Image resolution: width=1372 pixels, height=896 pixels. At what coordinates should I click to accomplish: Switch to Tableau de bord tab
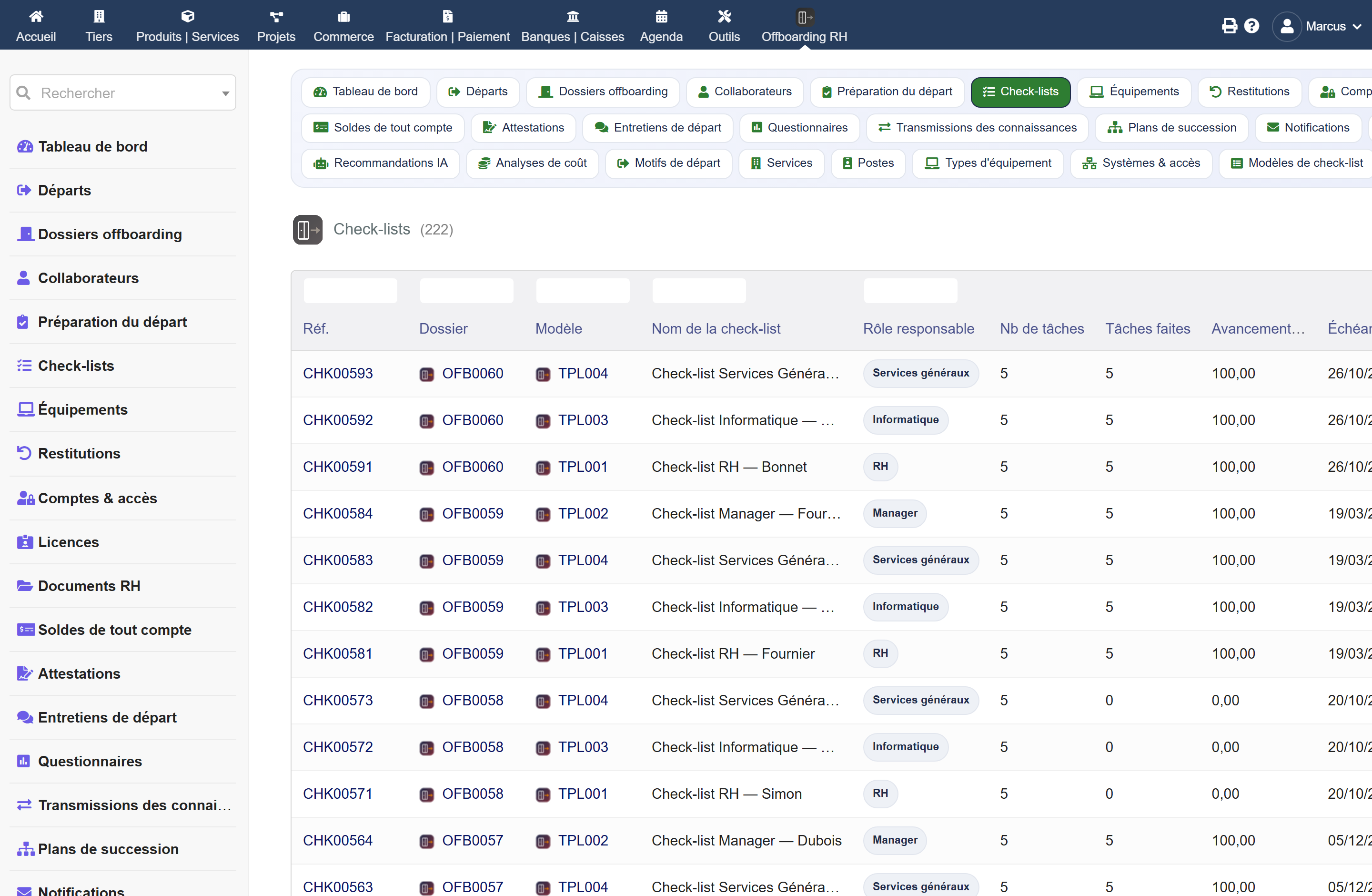pyautogui.click(x=365, y=92)
